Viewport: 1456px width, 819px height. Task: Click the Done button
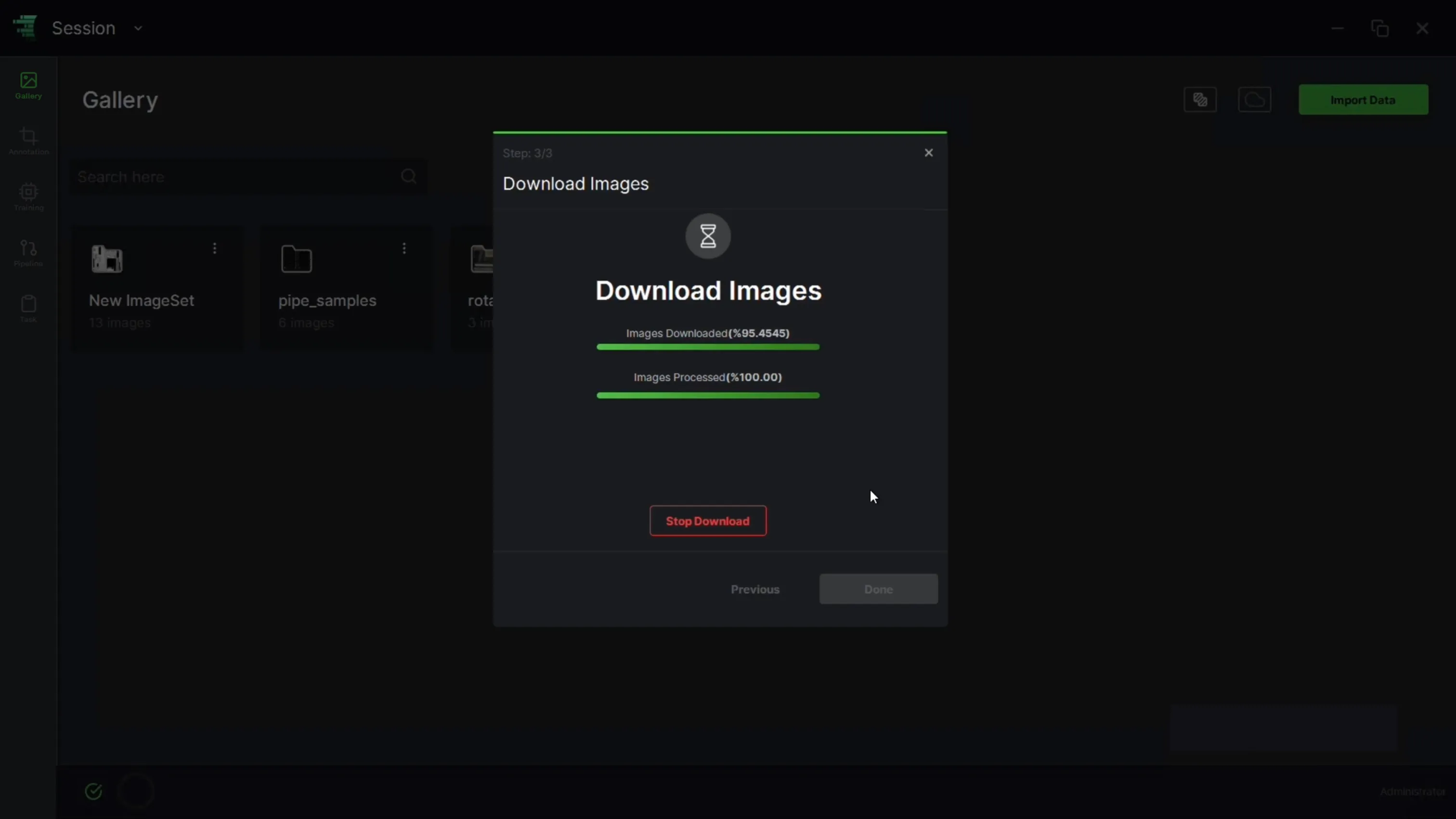[x=878, y=589]
